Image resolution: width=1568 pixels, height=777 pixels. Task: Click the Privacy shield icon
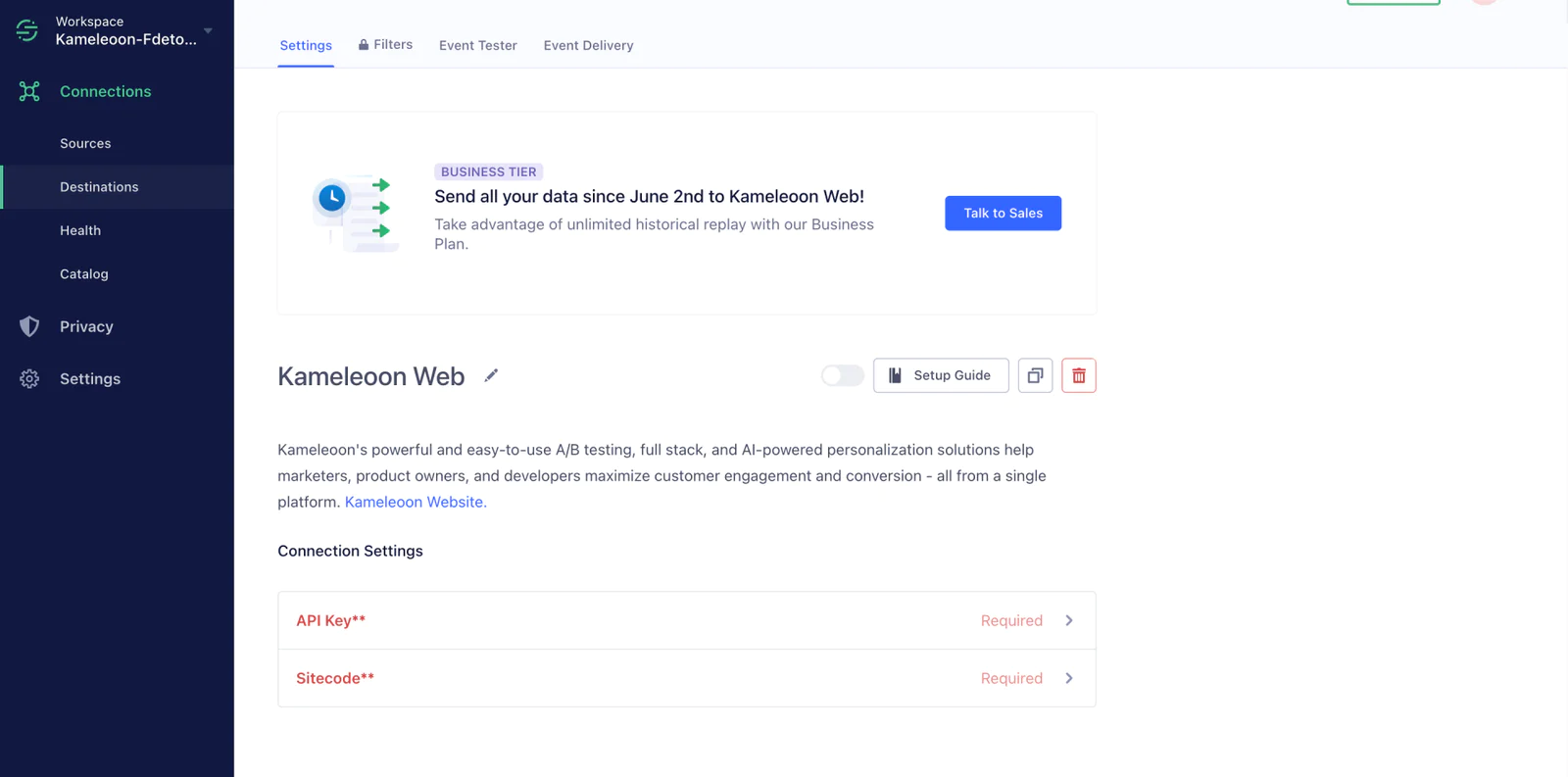(29, 326)
